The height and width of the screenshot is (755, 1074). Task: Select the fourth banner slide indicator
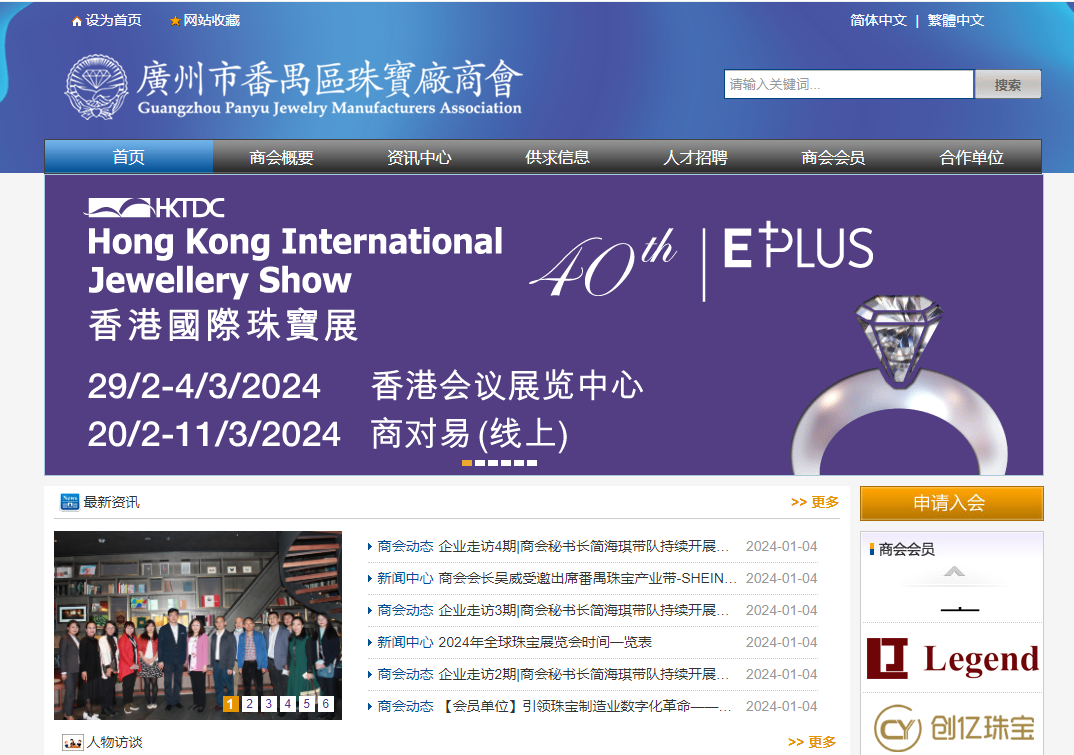click(x=506, y=463)
